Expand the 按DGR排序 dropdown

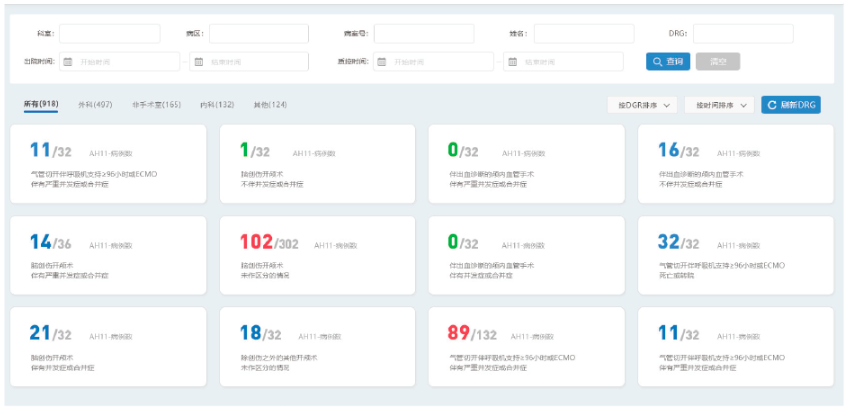[642, 105]
